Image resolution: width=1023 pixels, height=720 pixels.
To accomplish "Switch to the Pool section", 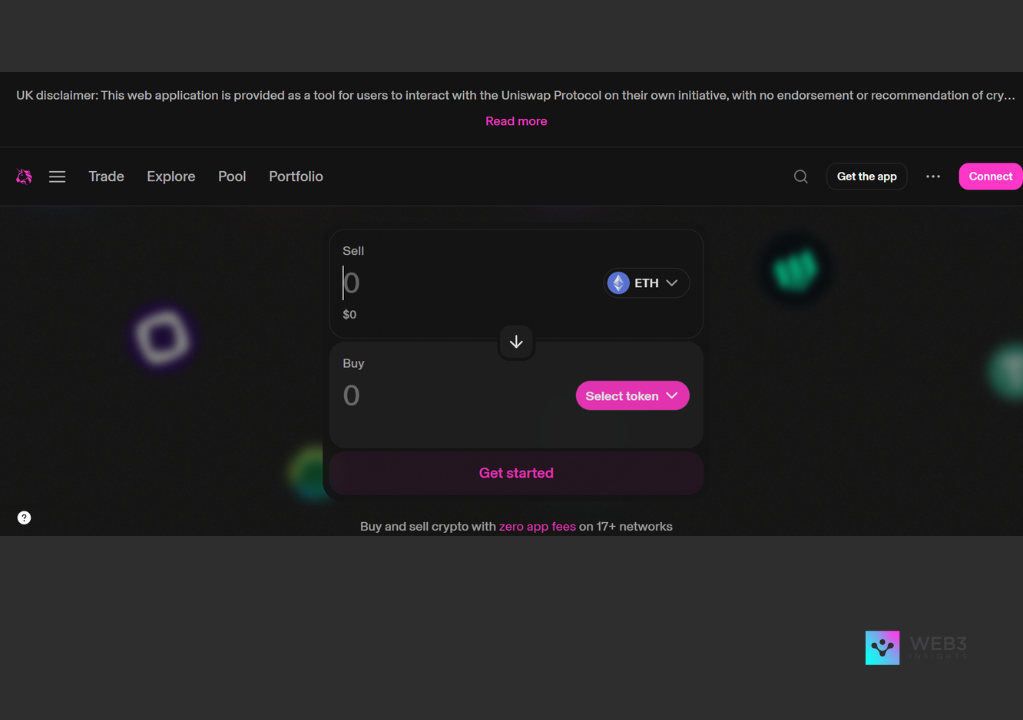I will click(232, 177).
